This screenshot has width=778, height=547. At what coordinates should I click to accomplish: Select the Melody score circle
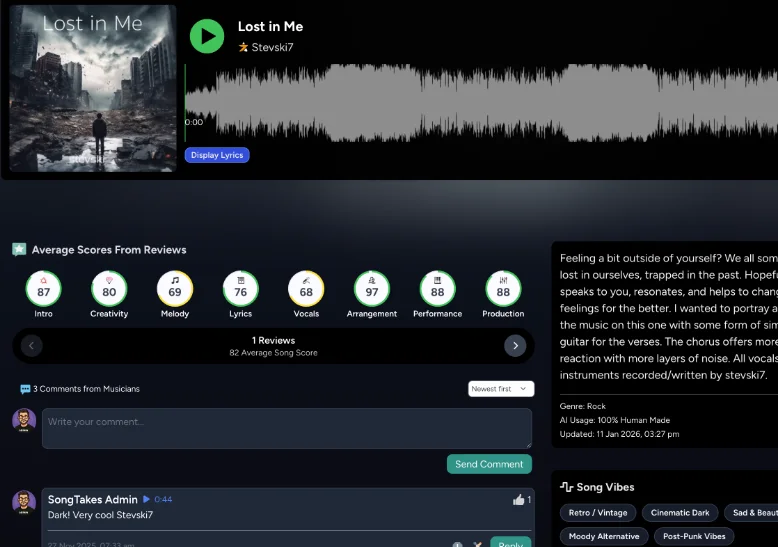point(175,290)
